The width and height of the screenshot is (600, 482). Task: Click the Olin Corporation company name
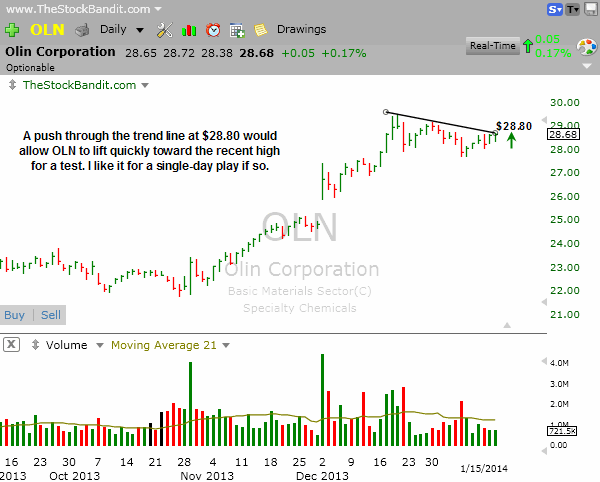click(60, 52)
